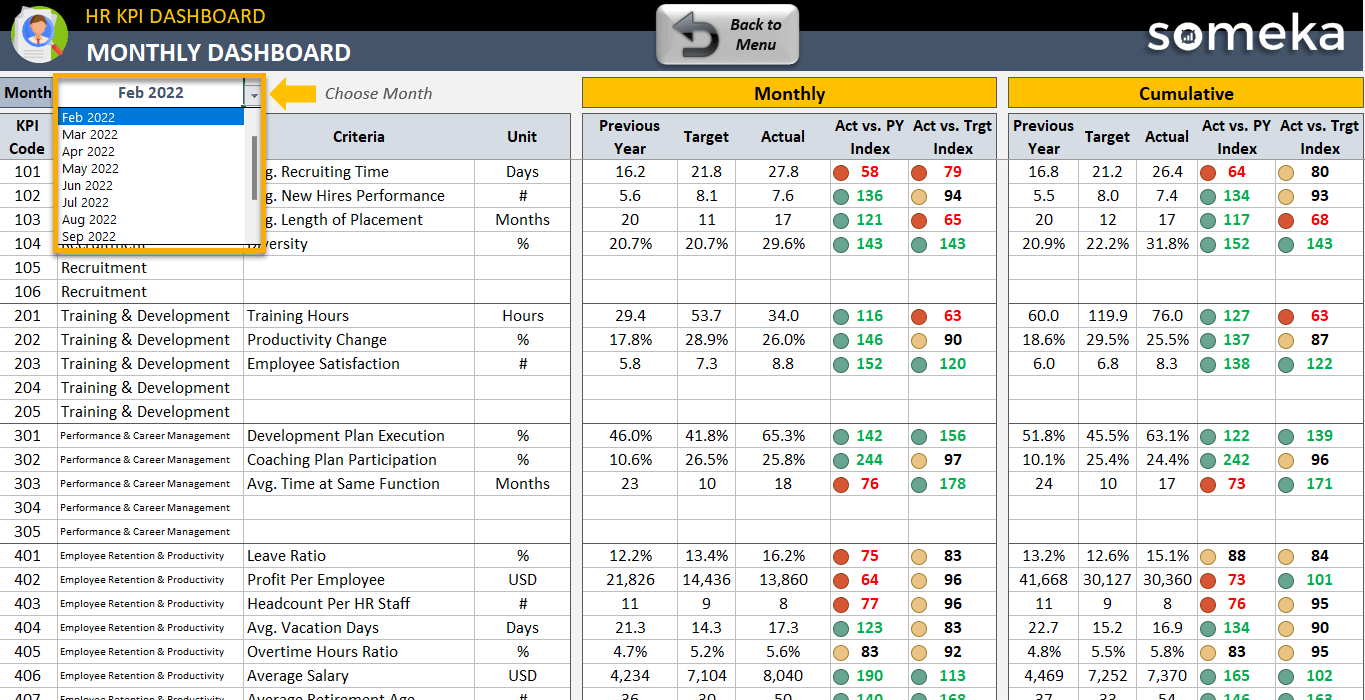
Task: Click the Back to Menu button
Action: pyautogui.click(x=727, y=35)
